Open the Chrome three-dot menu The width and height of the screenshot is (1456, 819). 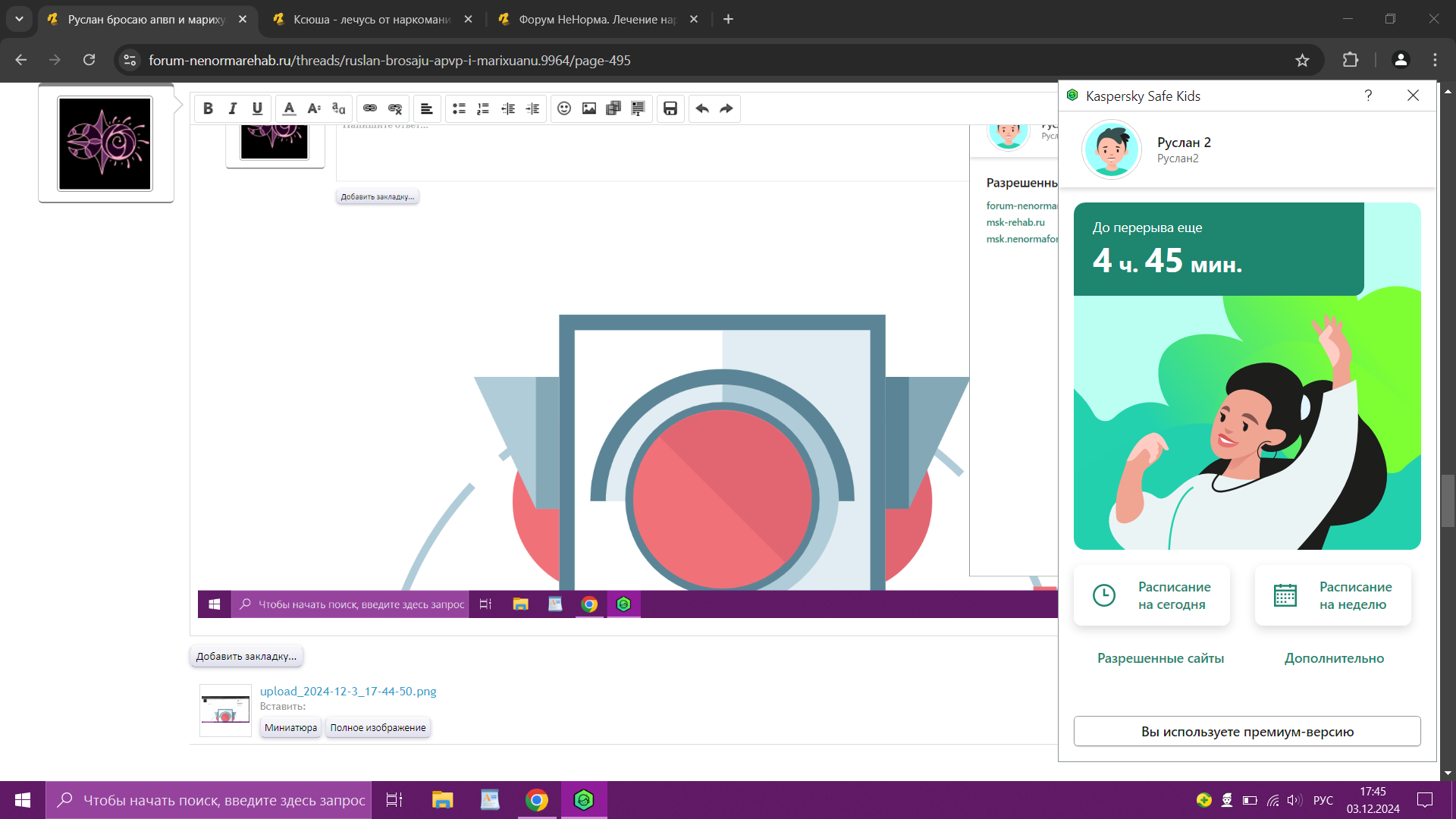[x=1435, y=60]
